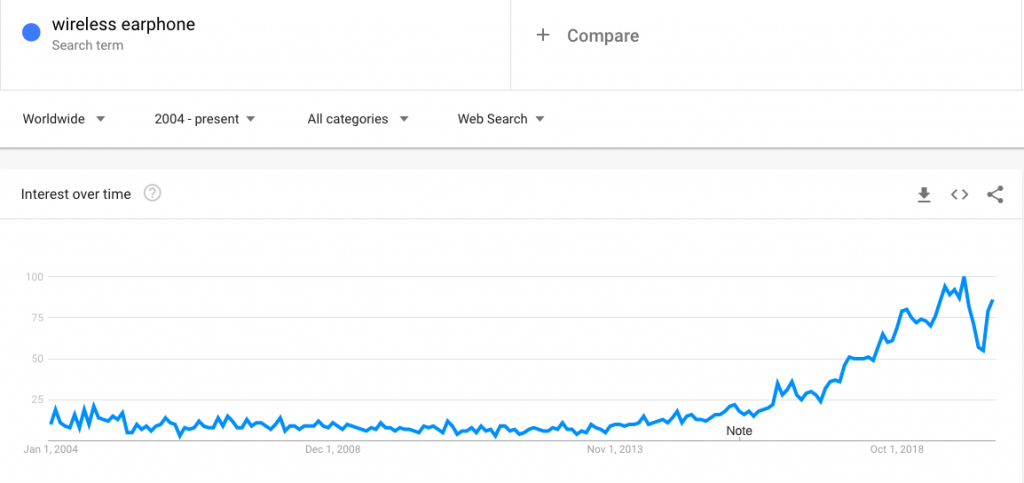Select the Nov 1, 2013 axis label

tap(615, 449)
